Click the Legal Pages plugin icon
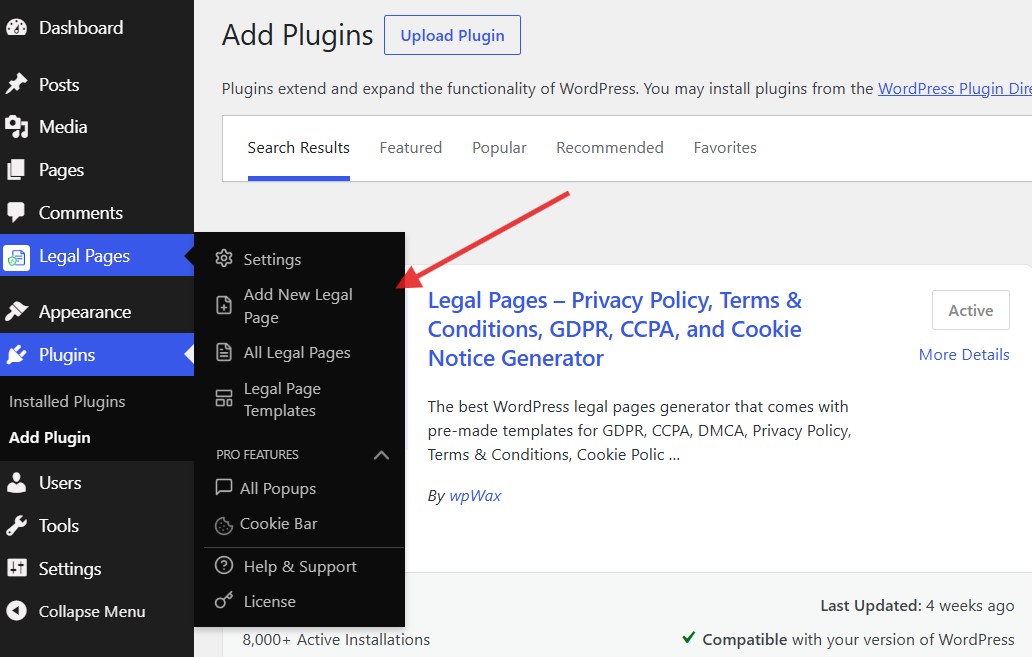Screen dimensions: 1032x657 pyautogui.click(x=16, y=257)
